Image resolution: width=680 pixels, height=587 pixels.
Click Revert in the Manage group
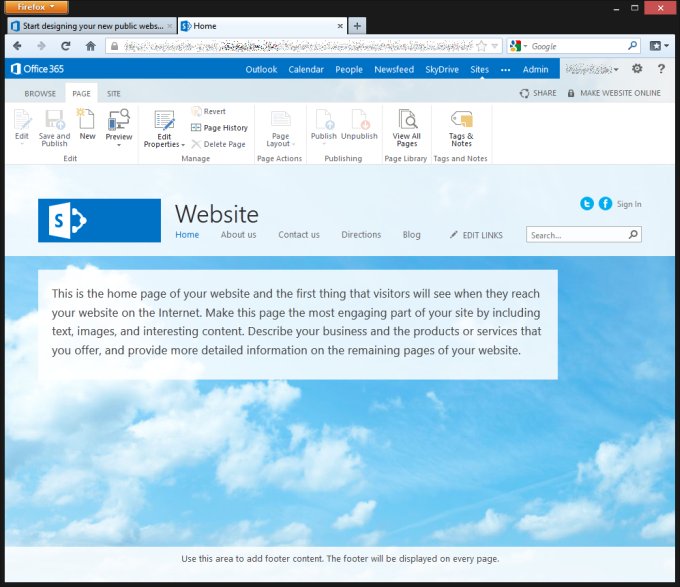pos(209,111)
